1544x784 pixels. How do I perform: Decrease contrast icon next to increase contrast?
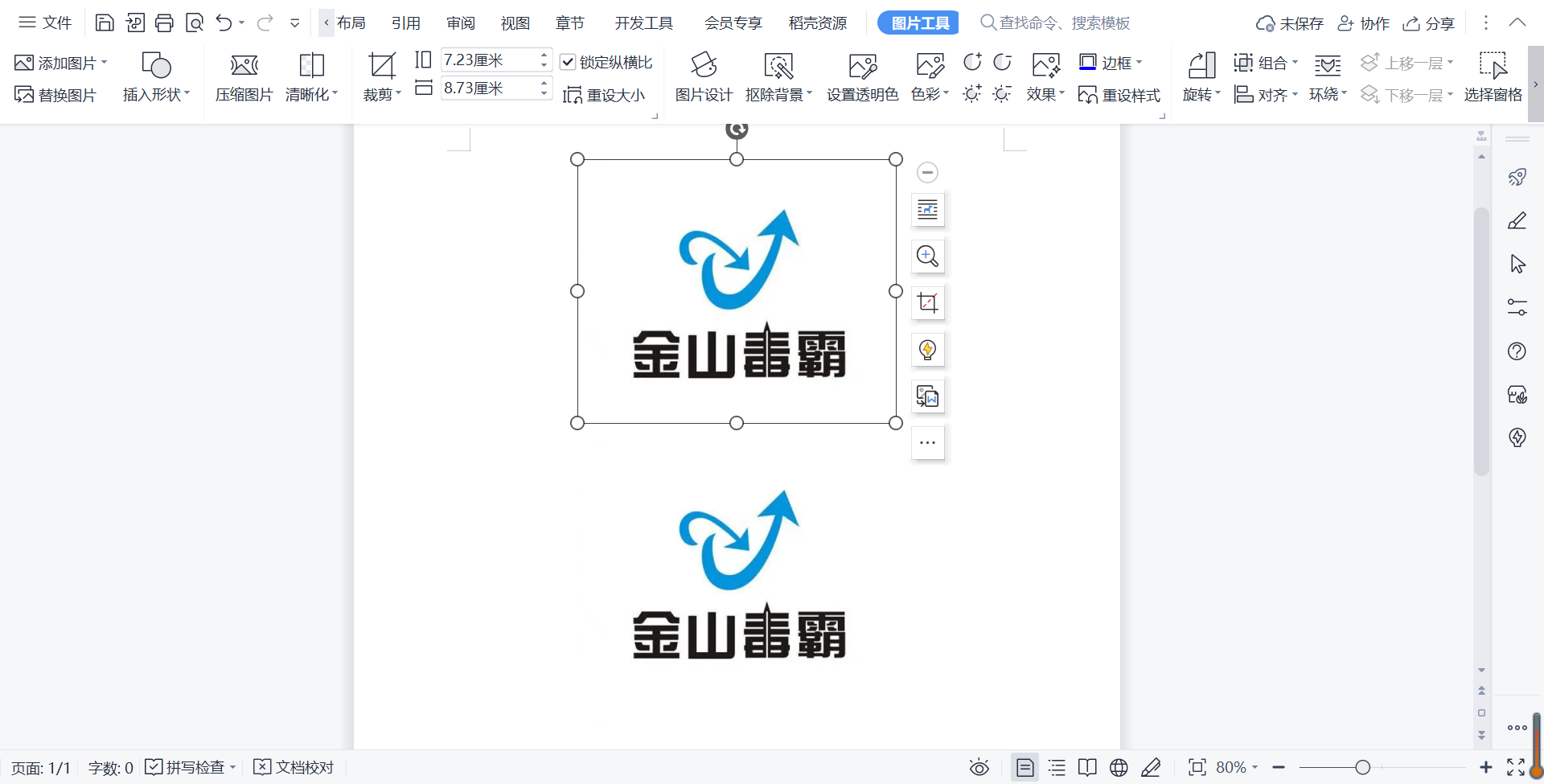pos(1002,62)
